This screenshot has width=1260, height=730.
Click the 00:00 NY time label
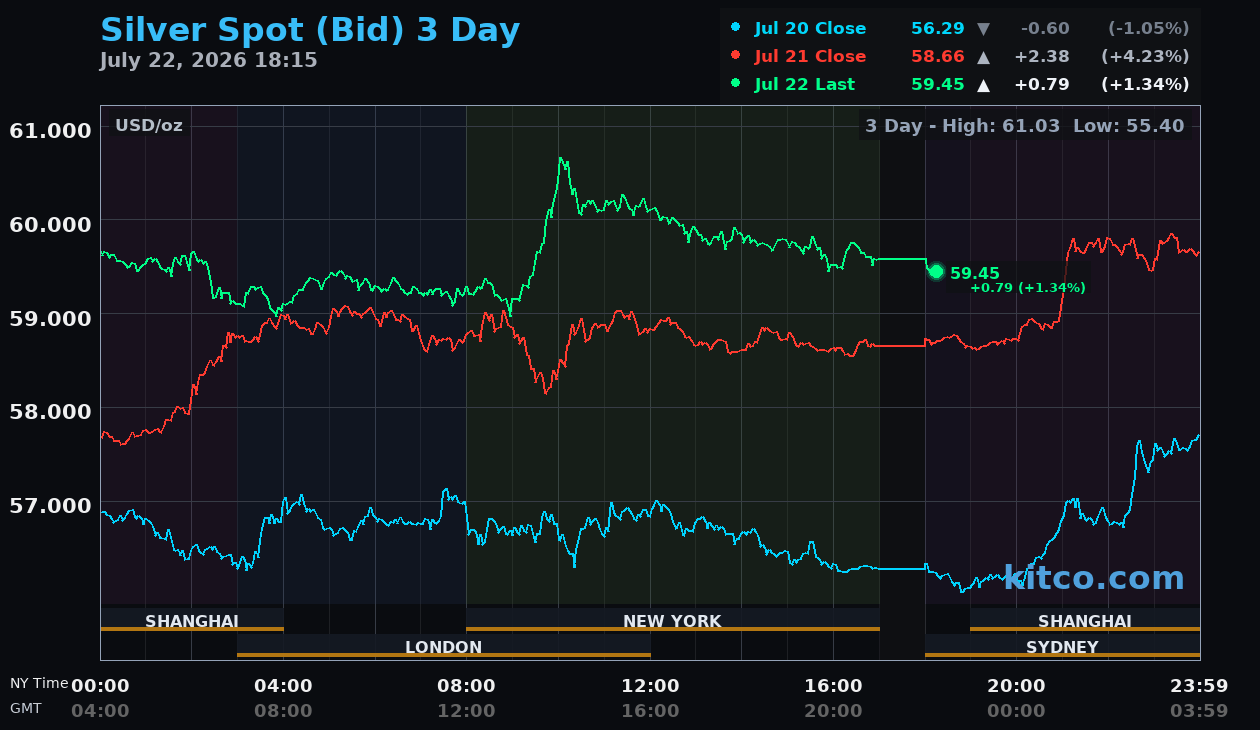click(100, 686)
